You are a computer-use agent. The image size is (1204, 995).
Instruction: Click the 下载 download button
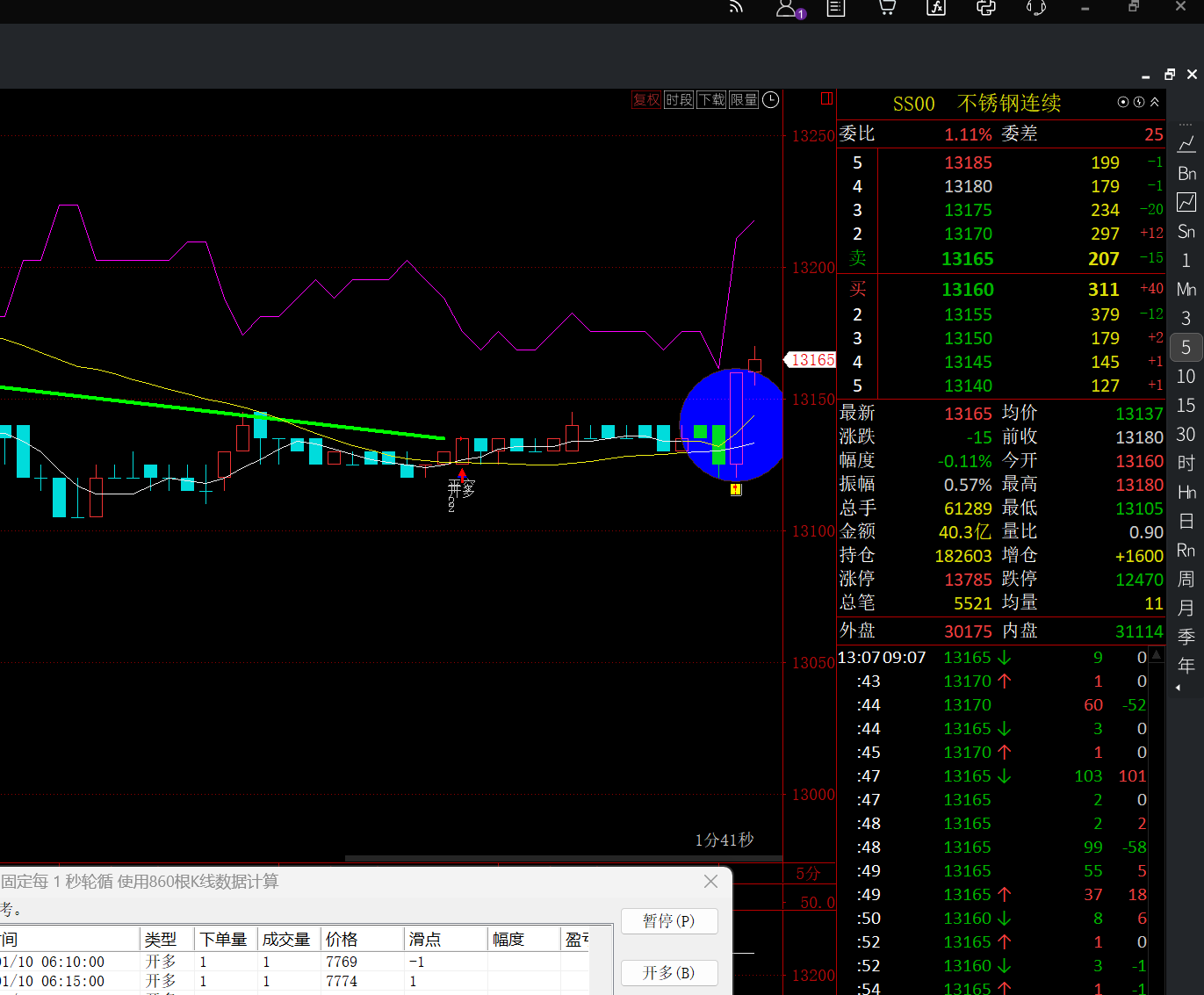pos(711,100)
